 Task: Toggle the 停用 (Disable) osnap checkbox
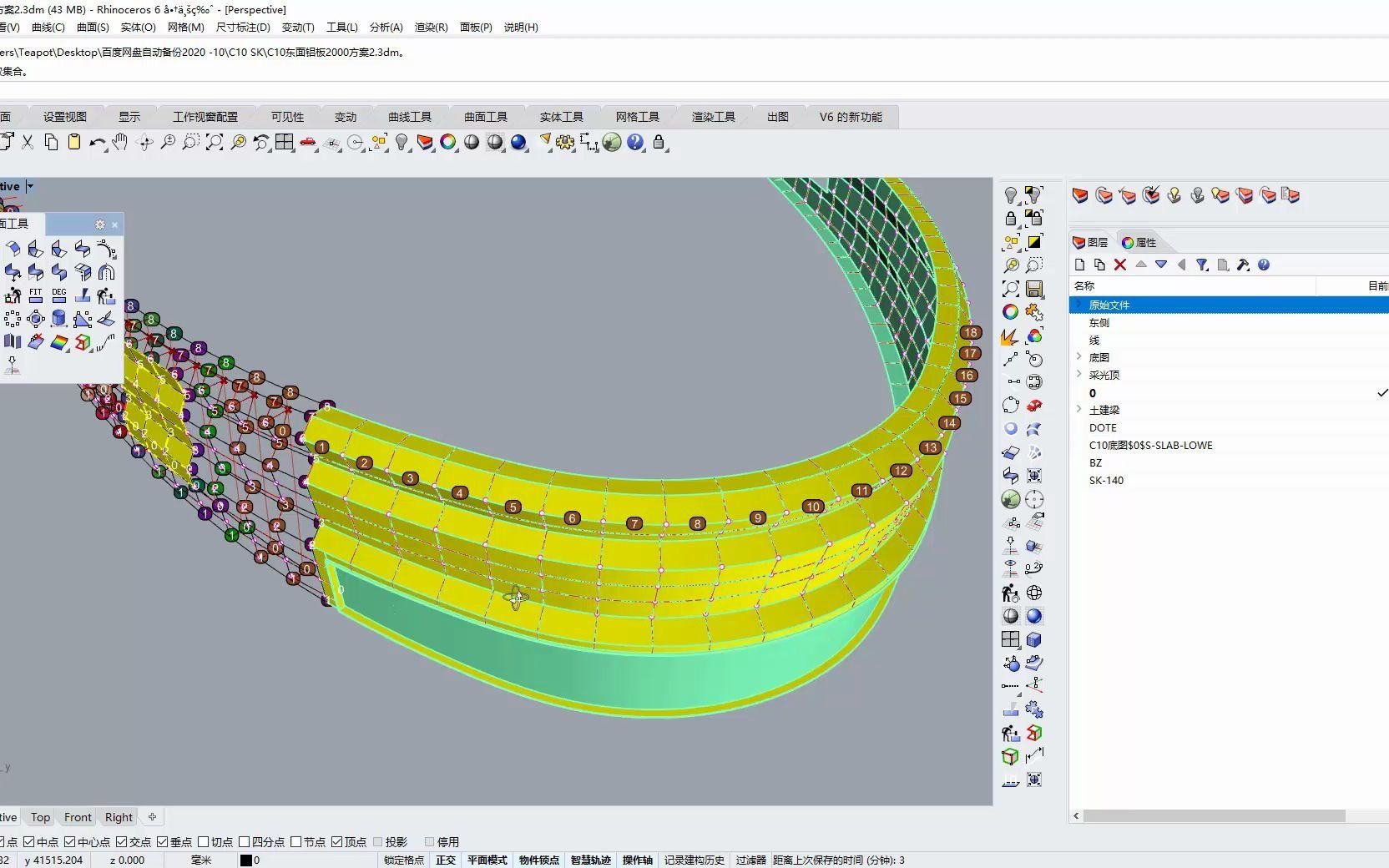click(430, 842)
